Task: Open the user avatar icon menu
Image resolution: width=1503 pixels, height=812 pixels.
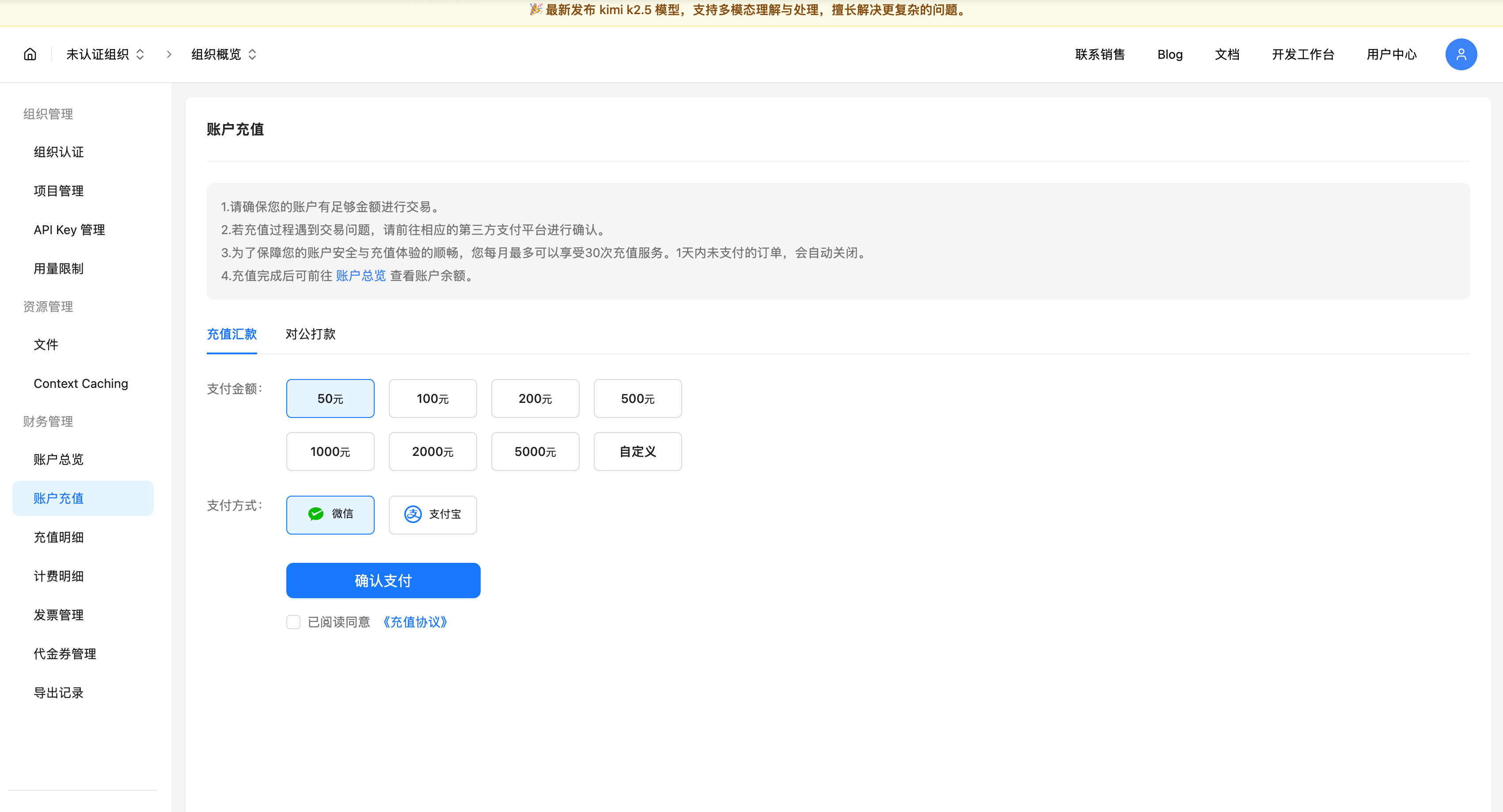Action: tap(1461, 54)
